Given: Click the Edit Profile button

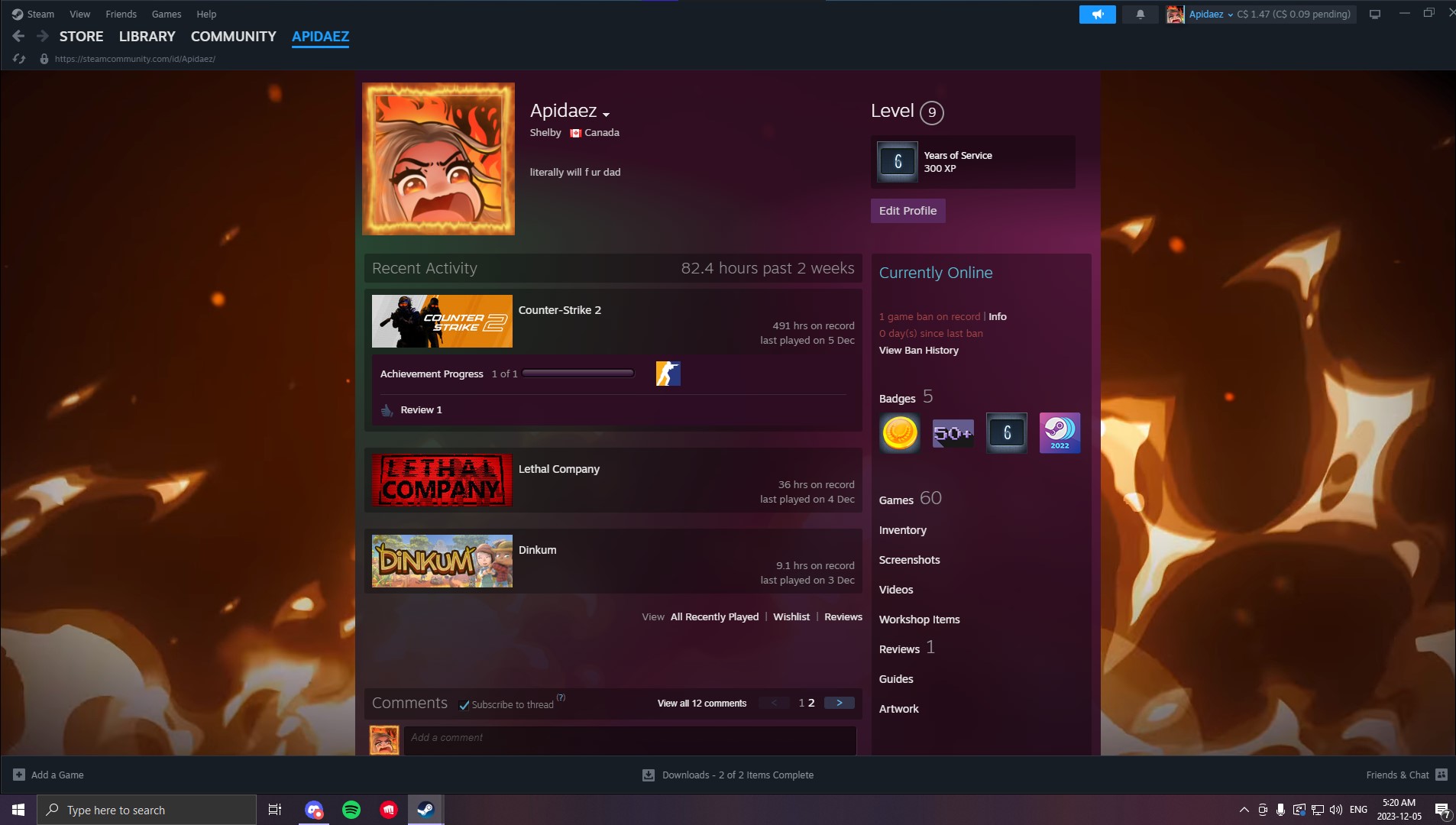Looking at the screenshot, I should click(x=908, y=211).
